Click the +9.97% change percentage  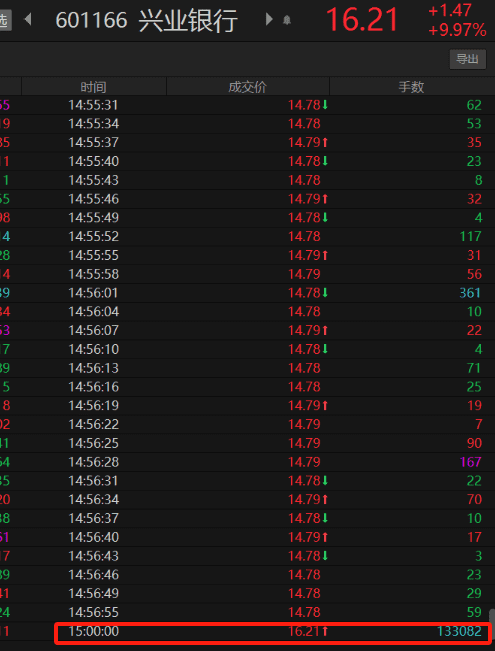point(457,30)
